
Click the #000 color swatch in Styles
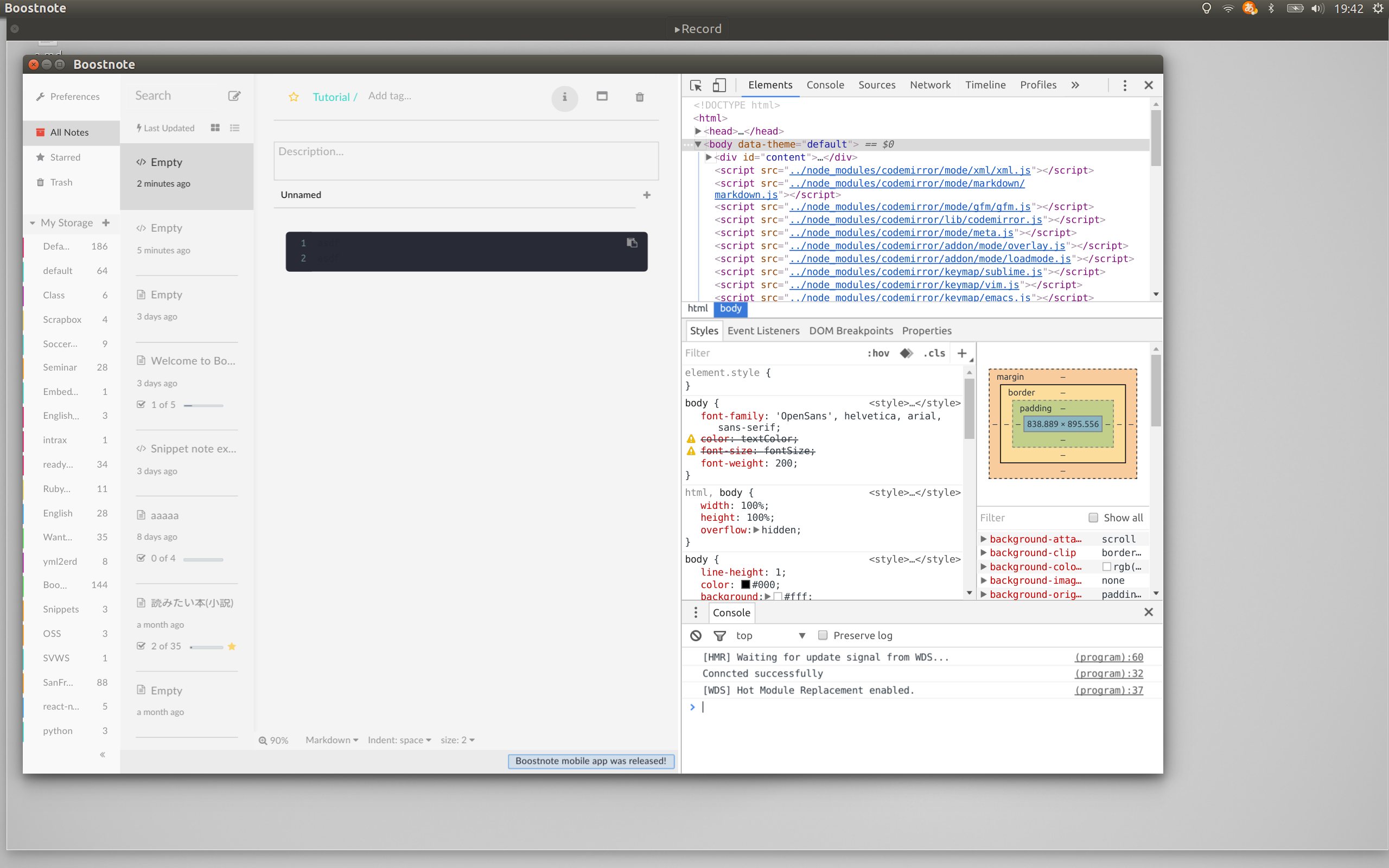point(746,584)
